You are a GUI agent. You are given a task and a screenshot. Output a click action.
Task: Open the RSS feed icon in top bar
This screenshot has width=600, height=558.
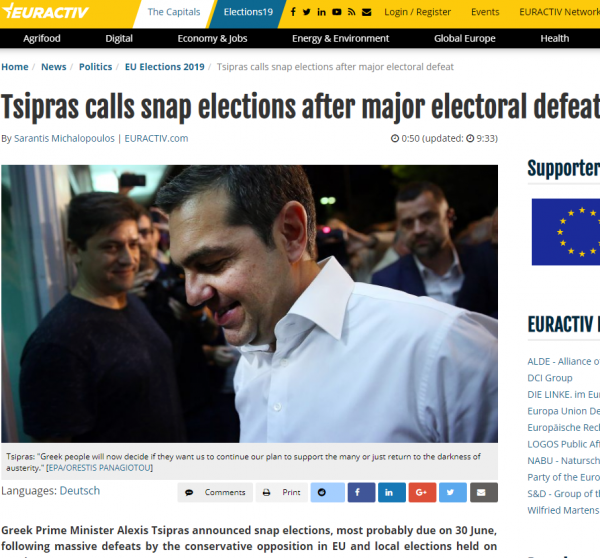[x=351, y=12]
